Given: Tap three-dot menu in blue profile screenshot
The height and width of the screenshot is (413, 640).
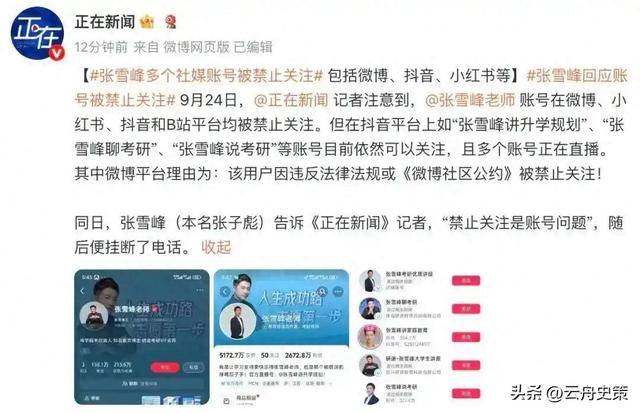Looking at the screenshot, I should click(338, 291).
